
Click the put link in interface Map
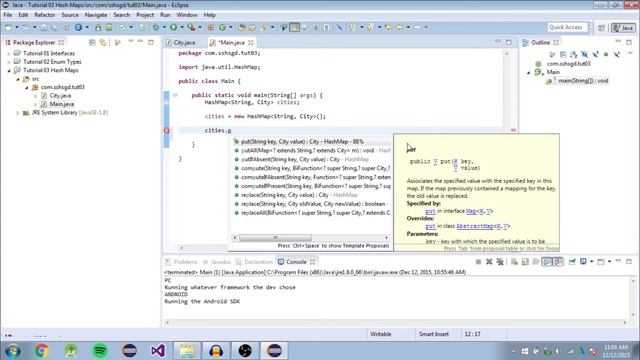430,211
